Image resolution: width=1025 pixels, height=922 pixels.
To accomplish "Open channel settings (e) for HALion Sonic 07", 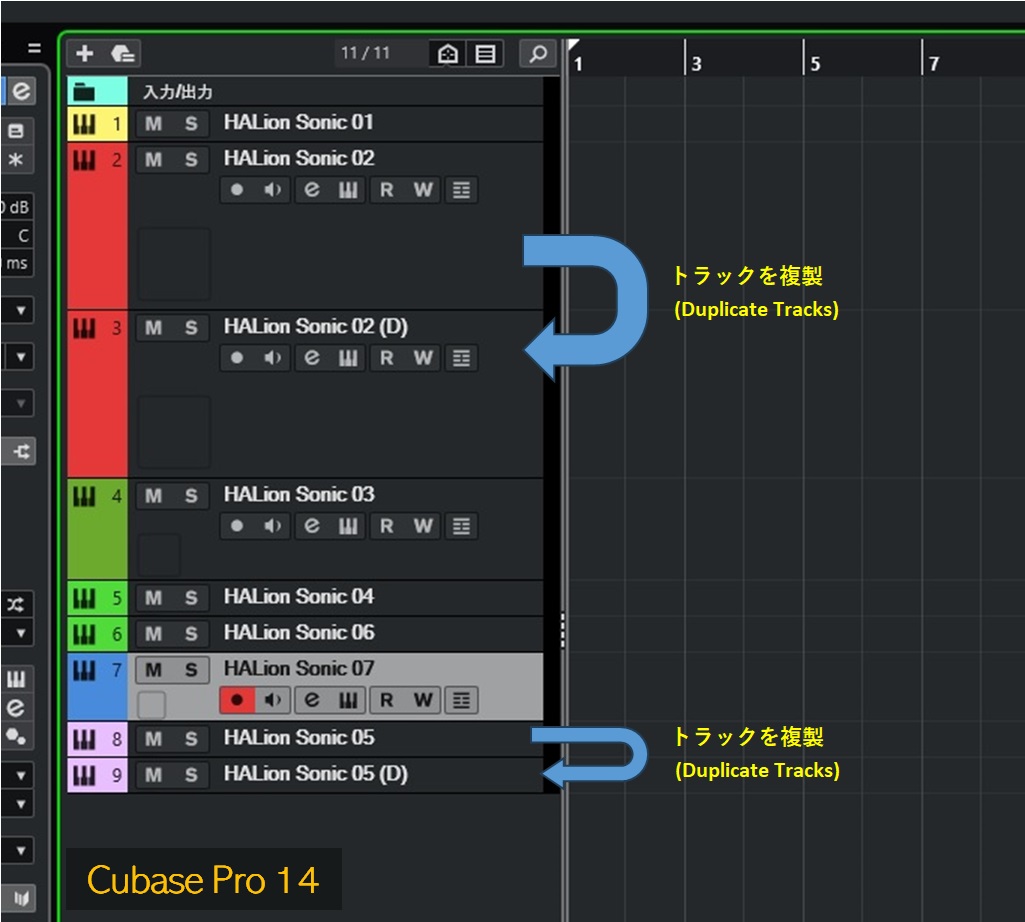I will 312,700.
